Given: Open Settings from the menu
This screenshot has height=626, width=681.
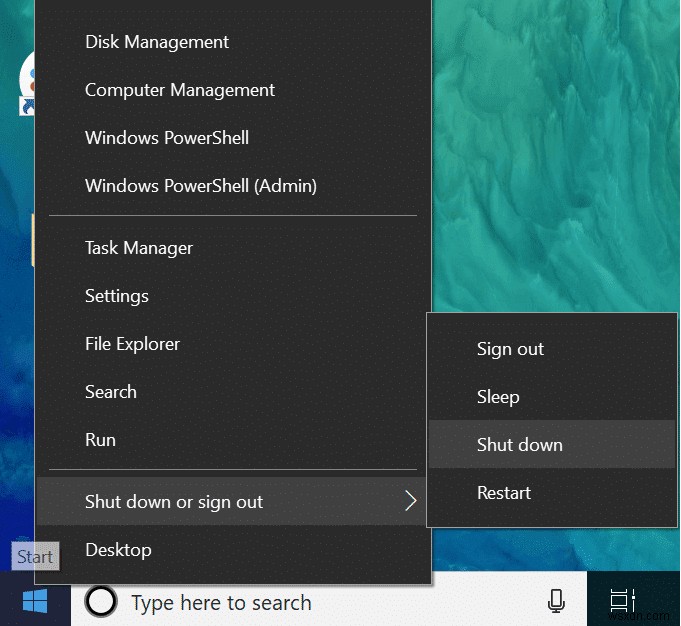Looking at the screenshot, I should tap(117, 296).
